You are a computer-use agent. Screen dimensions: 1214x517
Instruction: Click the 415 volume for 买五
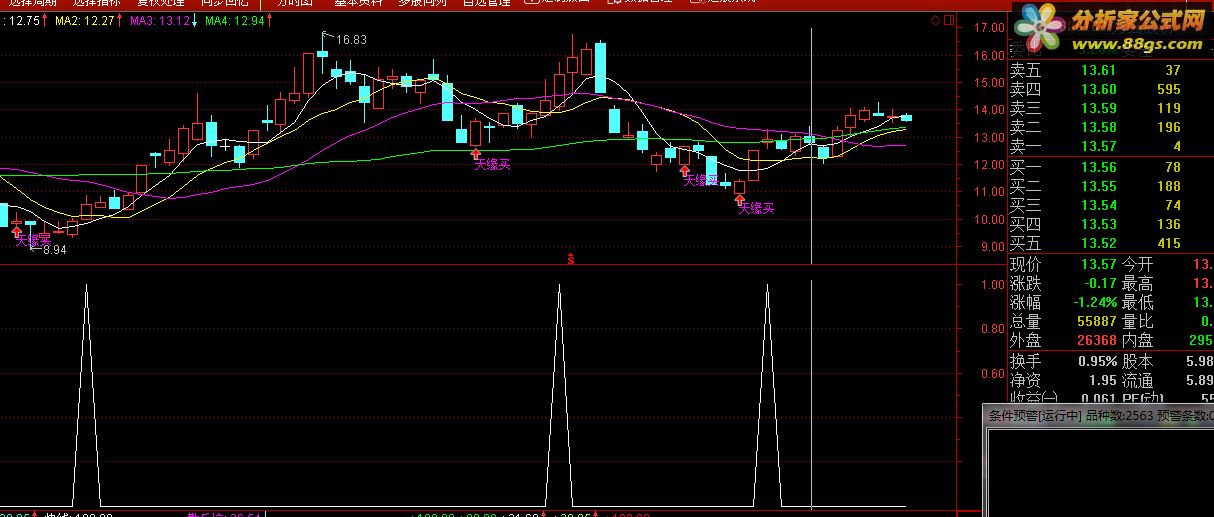1168,243
